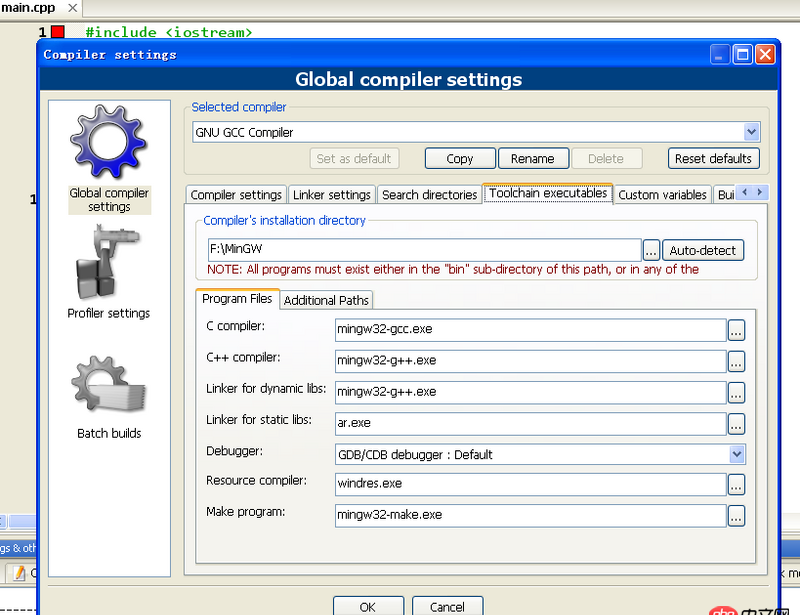800x615 pixels.
Task: Confirm settings with the OK button
Action: [368, 606]
